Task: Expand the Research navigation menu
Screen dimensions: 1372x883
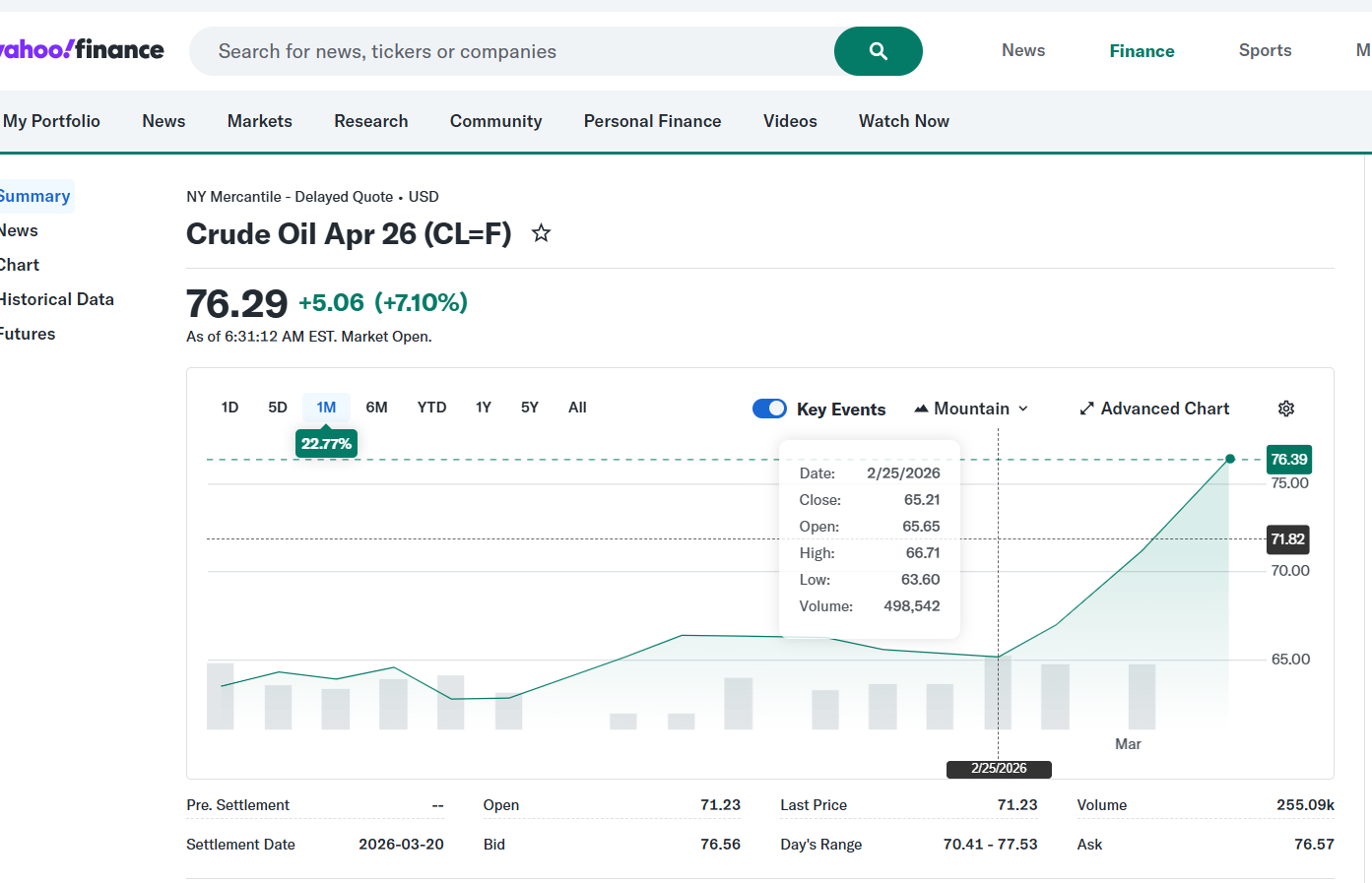Action: 370,121
